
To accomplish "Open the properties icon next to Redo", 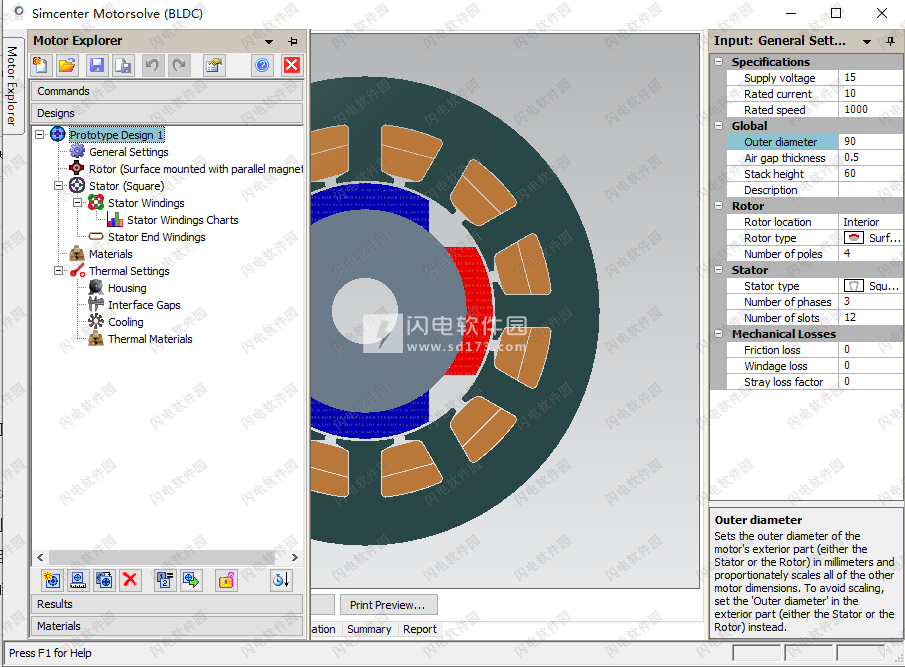I will tap(214, 65).
